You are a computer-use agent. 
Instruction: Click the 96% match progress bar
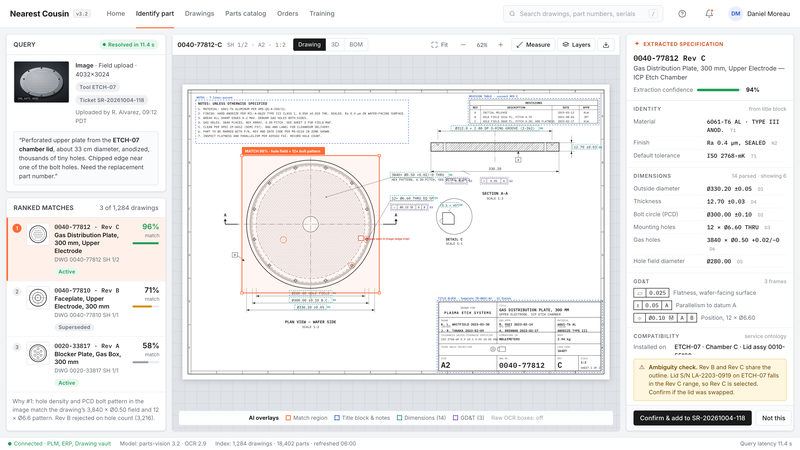click(x=145, y=243)
